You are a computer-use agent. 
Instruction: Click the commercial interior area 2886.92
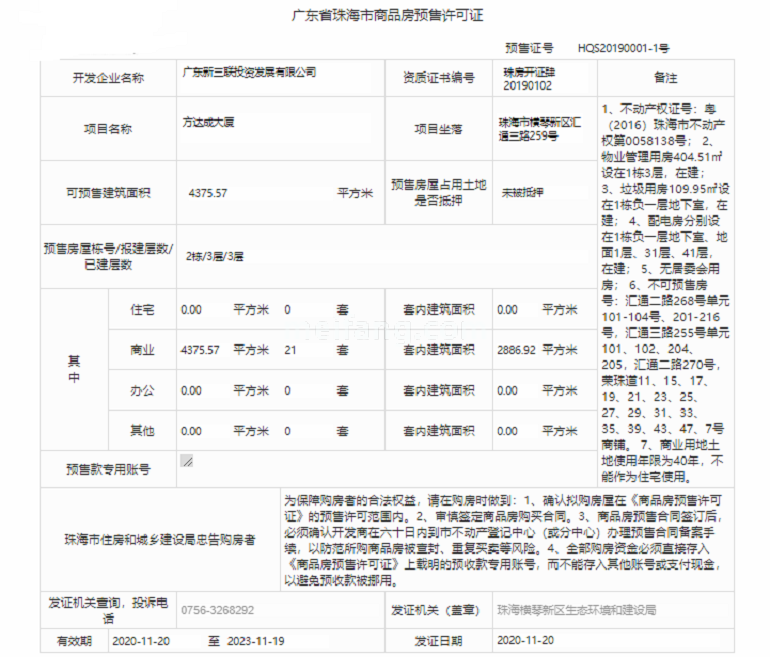(516, 350)
